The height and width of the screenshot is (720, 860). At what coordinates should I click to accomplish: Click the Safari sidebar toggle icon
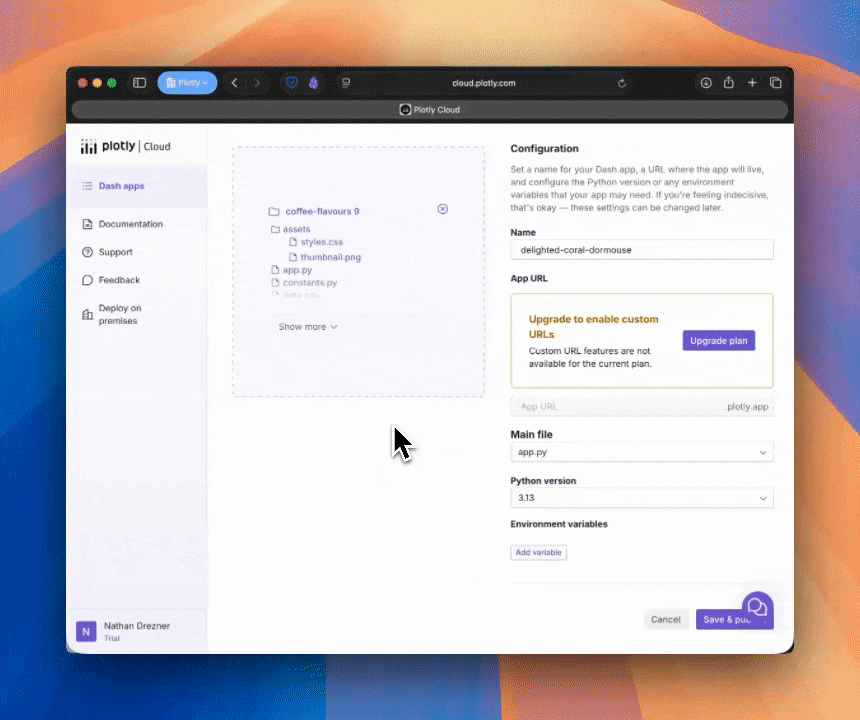[x=140, y=83]
